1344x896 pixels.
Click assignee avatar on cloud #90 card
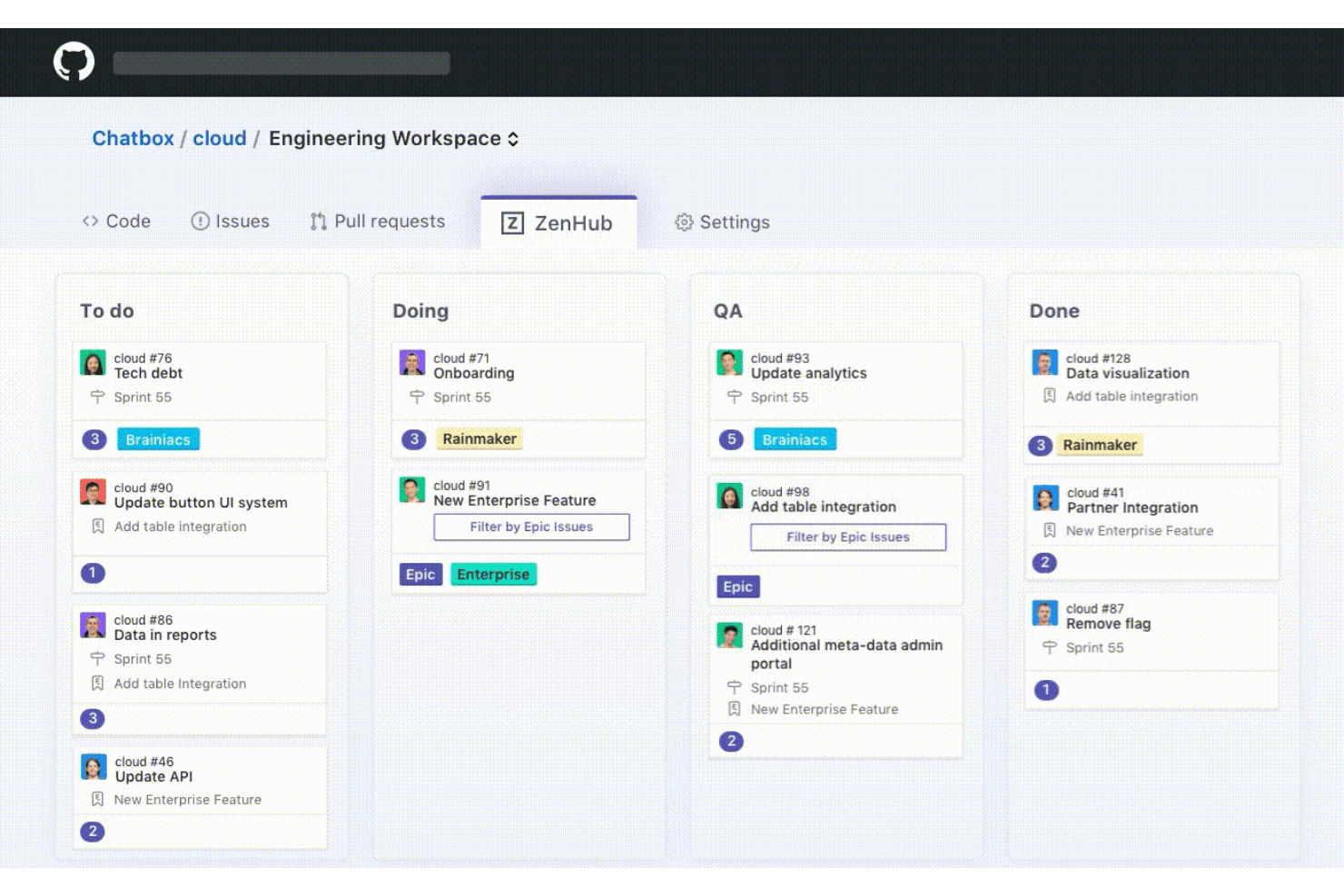[93, 492]
